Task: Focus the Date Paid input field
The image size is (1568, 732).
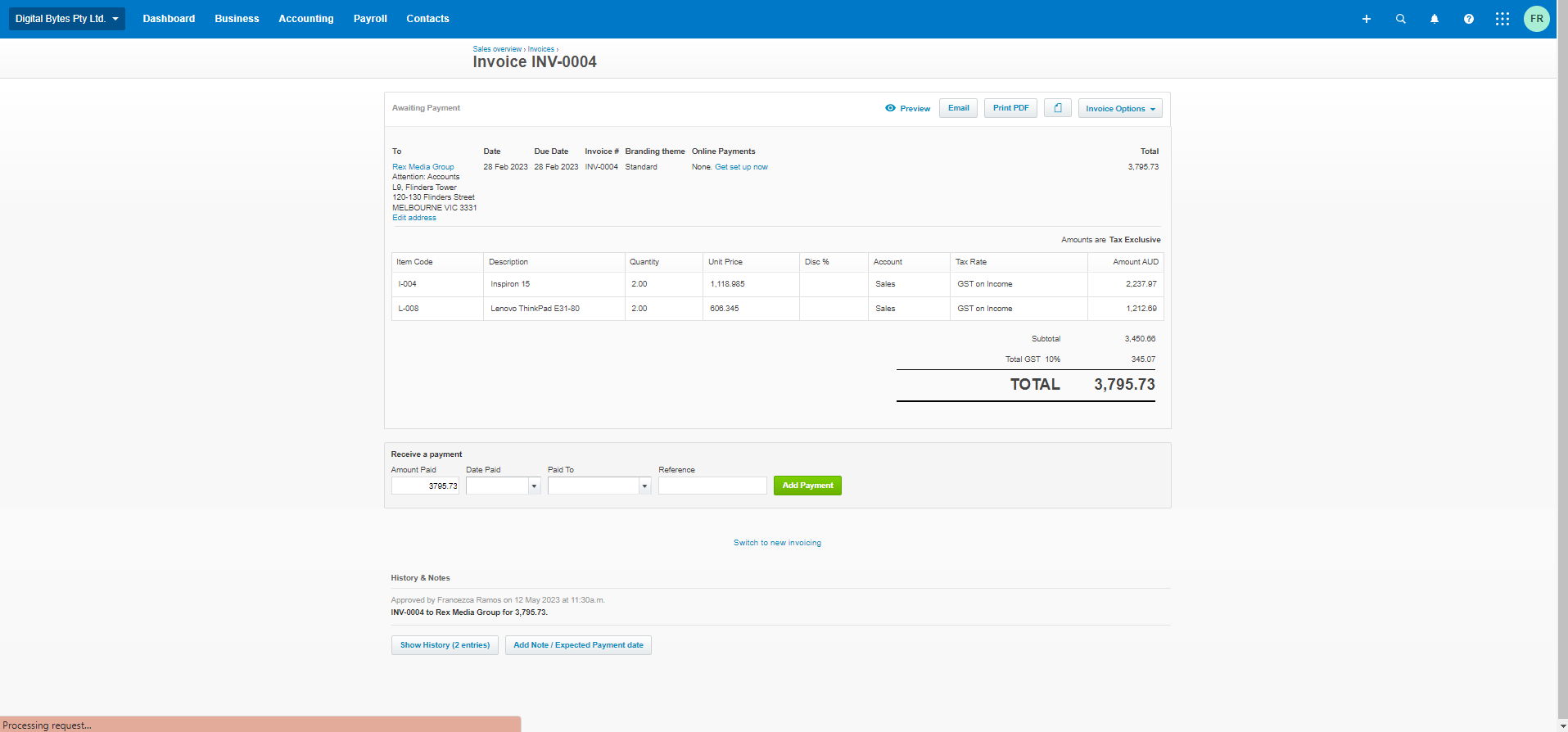Action: (498, 486)
